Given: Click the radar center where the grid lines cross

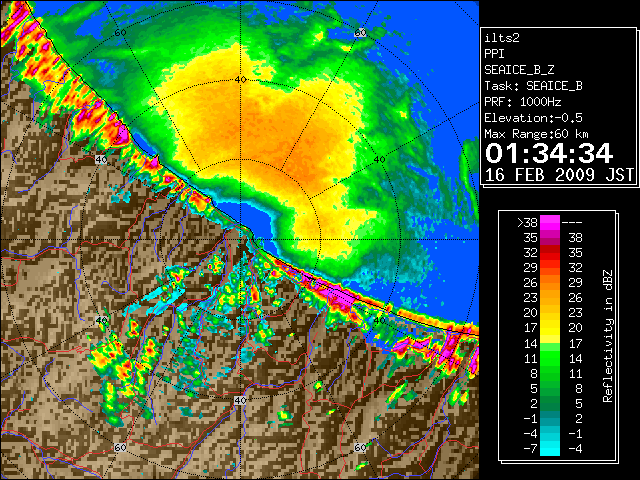Looking at the screenshot, I should (240, 240).
